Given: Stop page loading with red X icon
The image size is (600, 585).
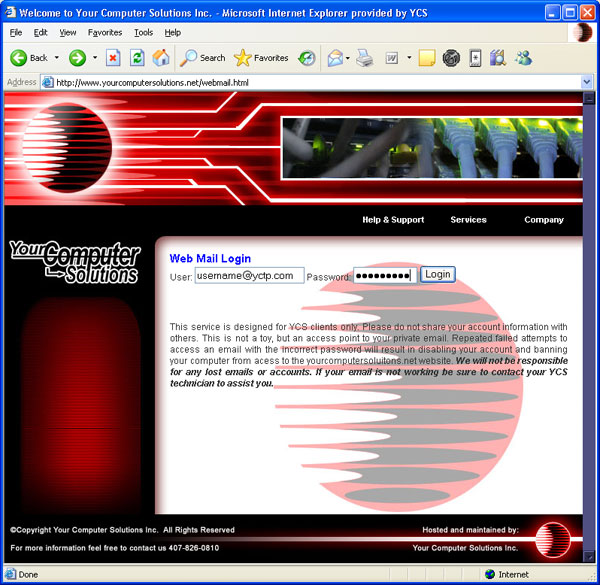Looking at the screenshot, I should (x=113, y=58).
